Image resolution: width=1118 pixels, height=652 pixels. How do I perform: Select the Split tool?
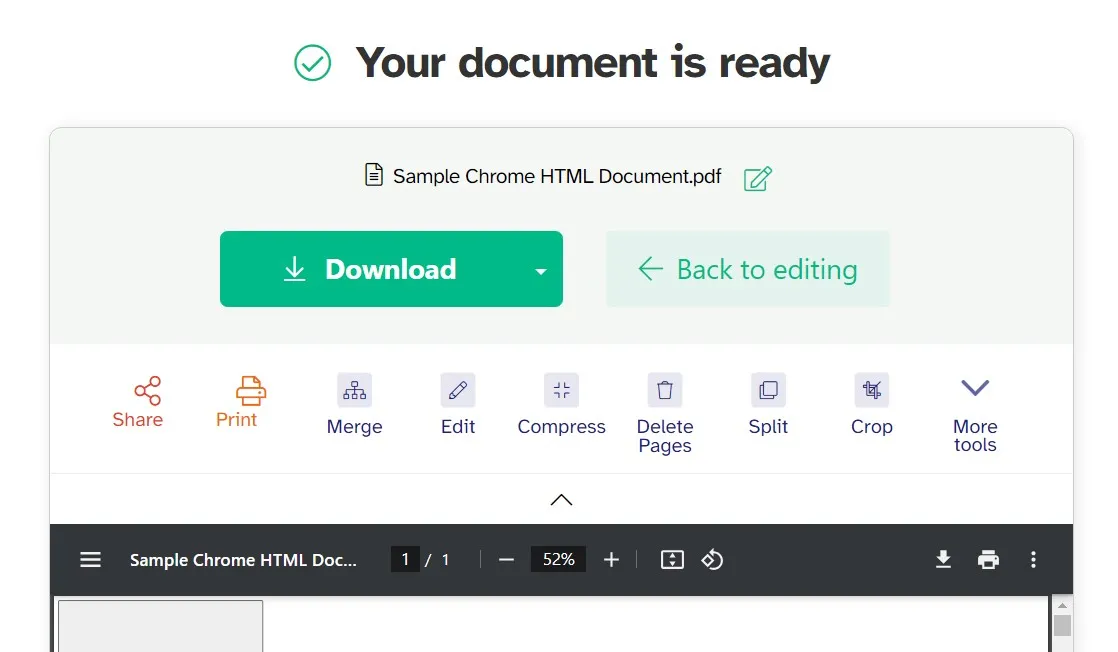(x=768, y=403)
